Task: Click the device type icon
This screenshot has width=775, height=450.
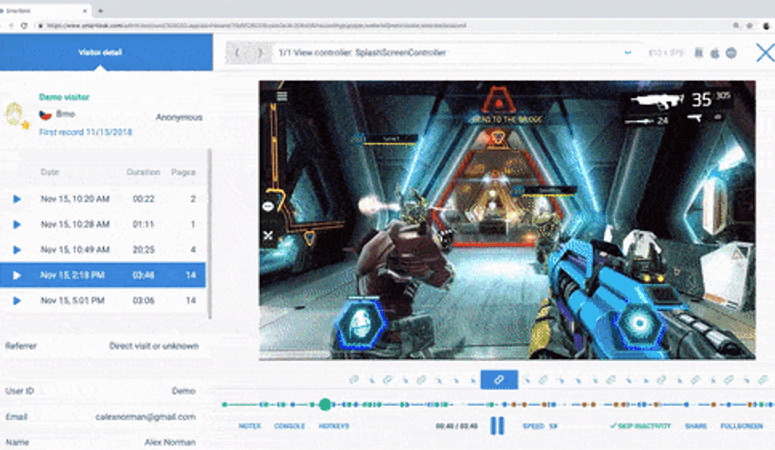Action: click(x=699, y=52)
